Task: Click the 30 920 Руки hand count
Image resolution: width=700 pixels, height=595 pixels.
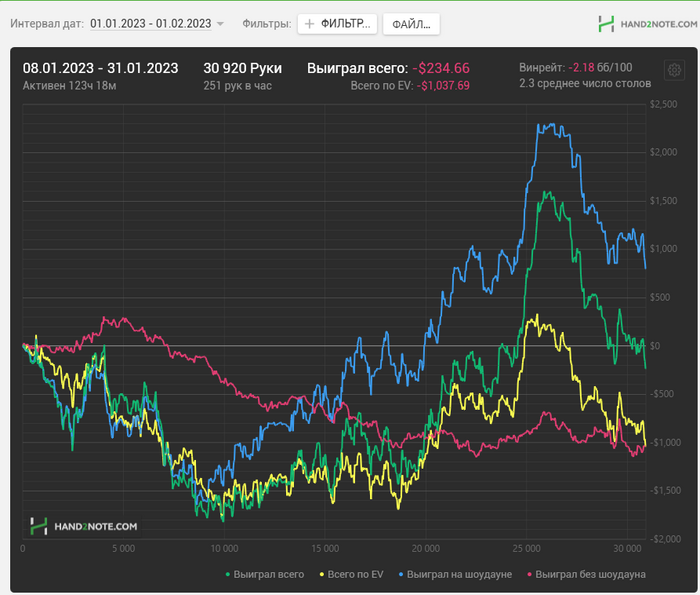Action: coord(242,68)
